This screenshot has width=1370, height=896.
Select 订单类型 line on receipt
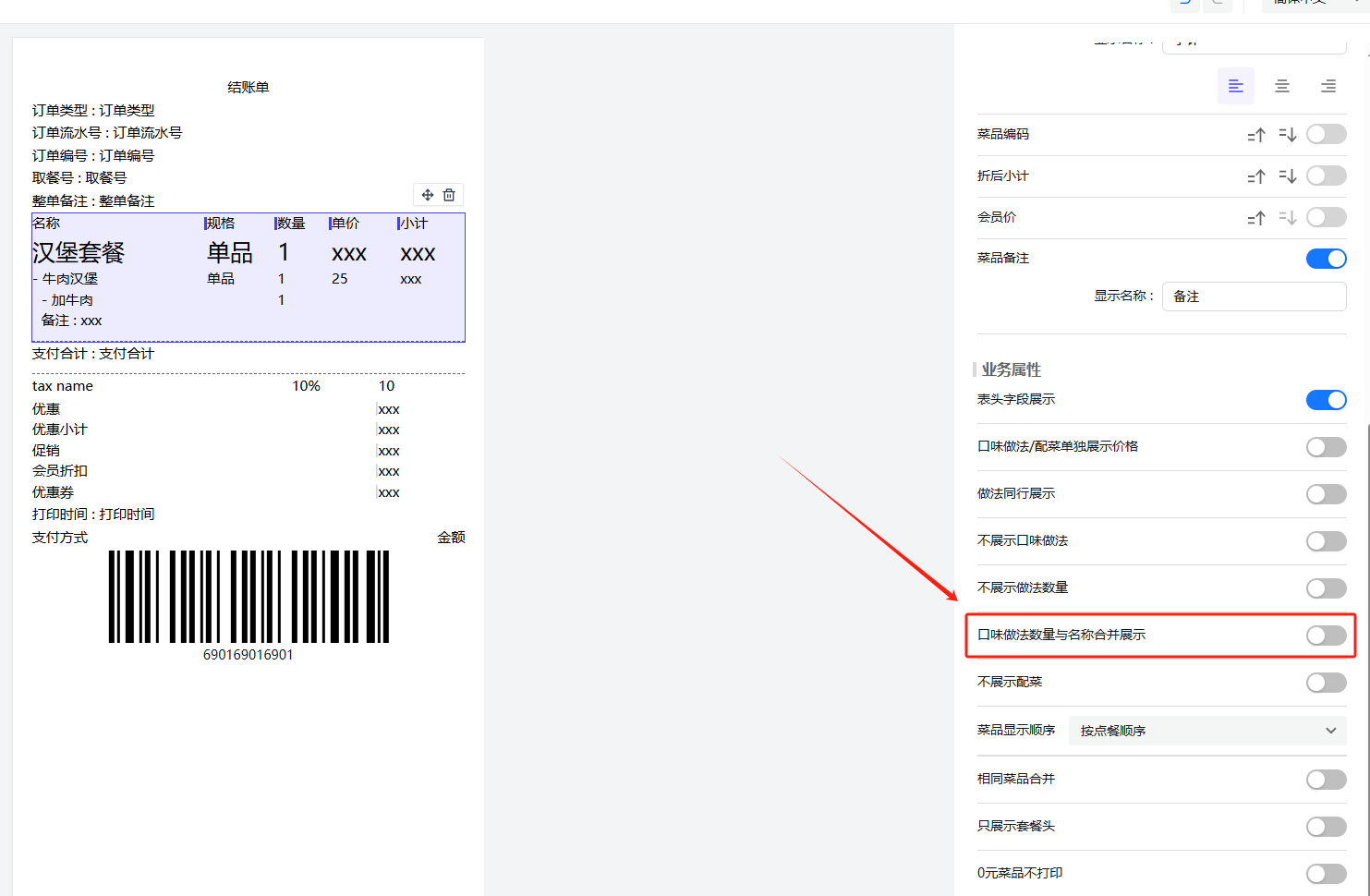click(x=93, y=110)
